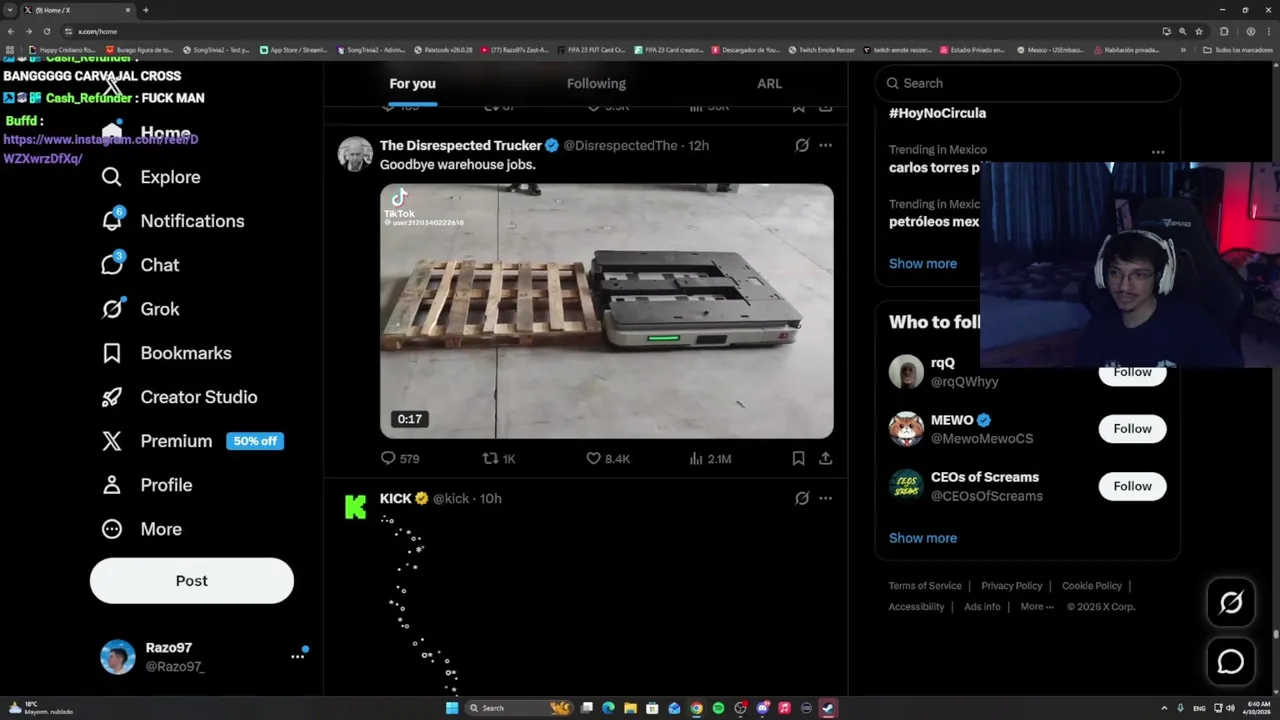Open the Explore page from sidebar

(150, 177)
